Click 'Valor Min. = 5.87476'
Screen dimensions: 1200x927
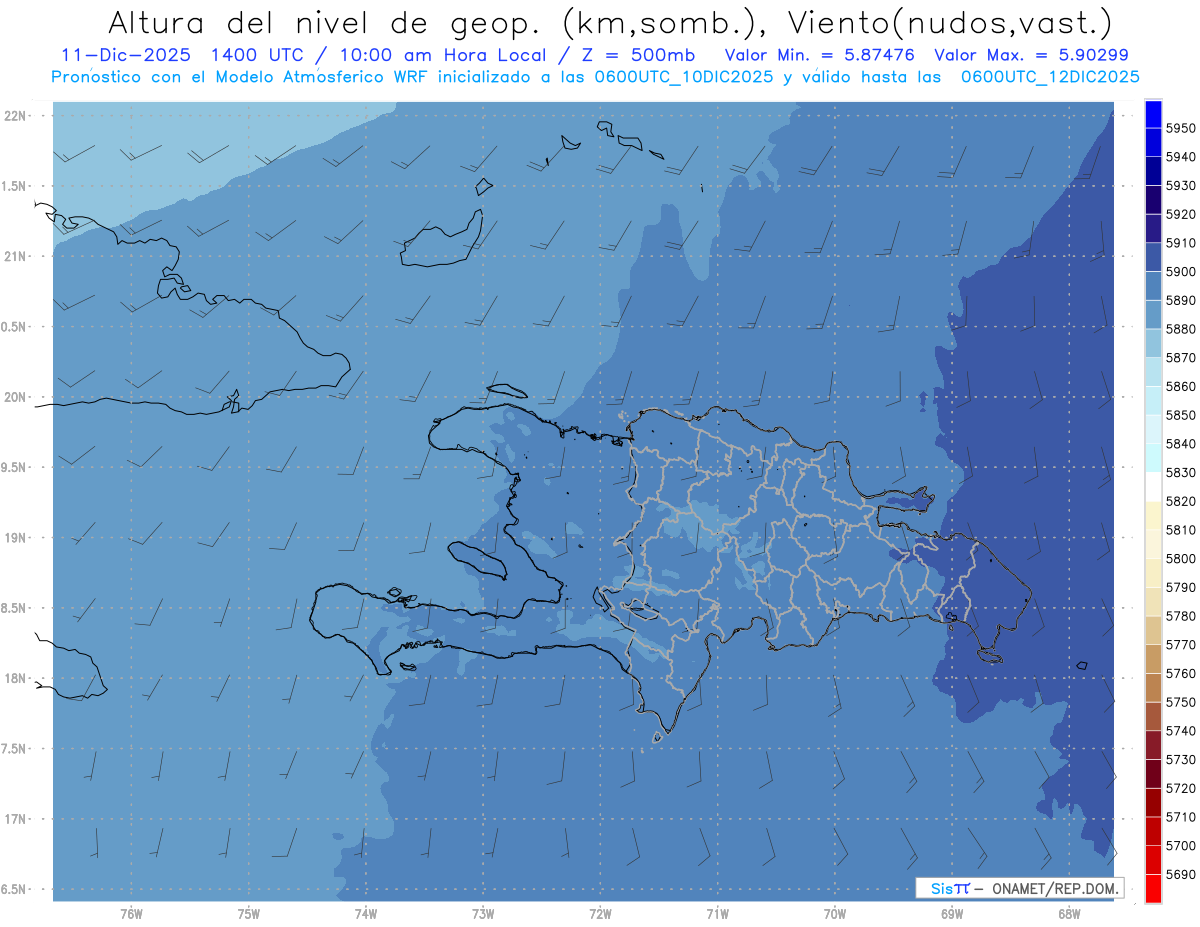(x=820, y=55)
